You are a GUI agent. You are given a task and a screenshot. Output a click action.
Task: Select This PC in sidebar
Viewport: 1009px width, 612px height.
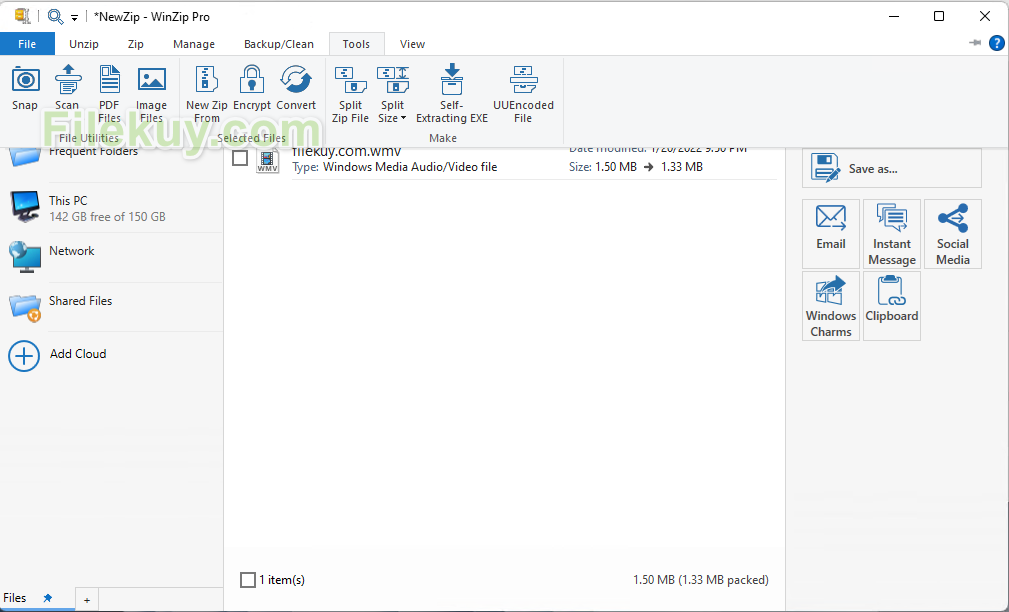coord(112,208)
